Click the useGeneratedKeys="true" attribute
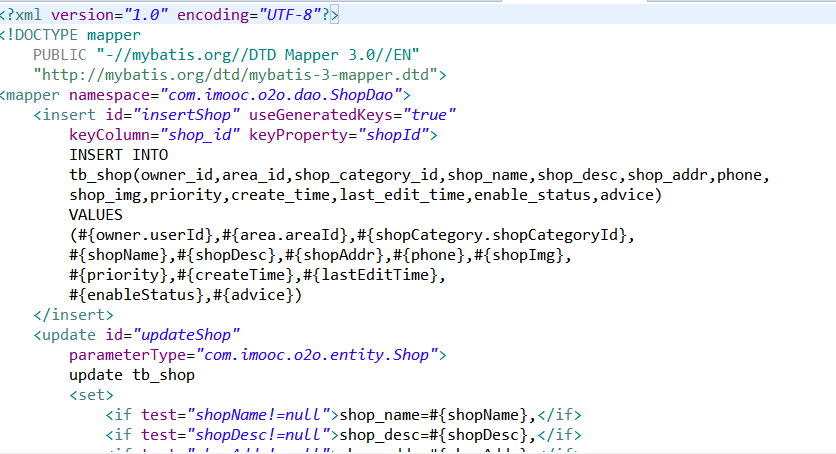The height and width of the screenshot is (454, 836). [352, 115]
